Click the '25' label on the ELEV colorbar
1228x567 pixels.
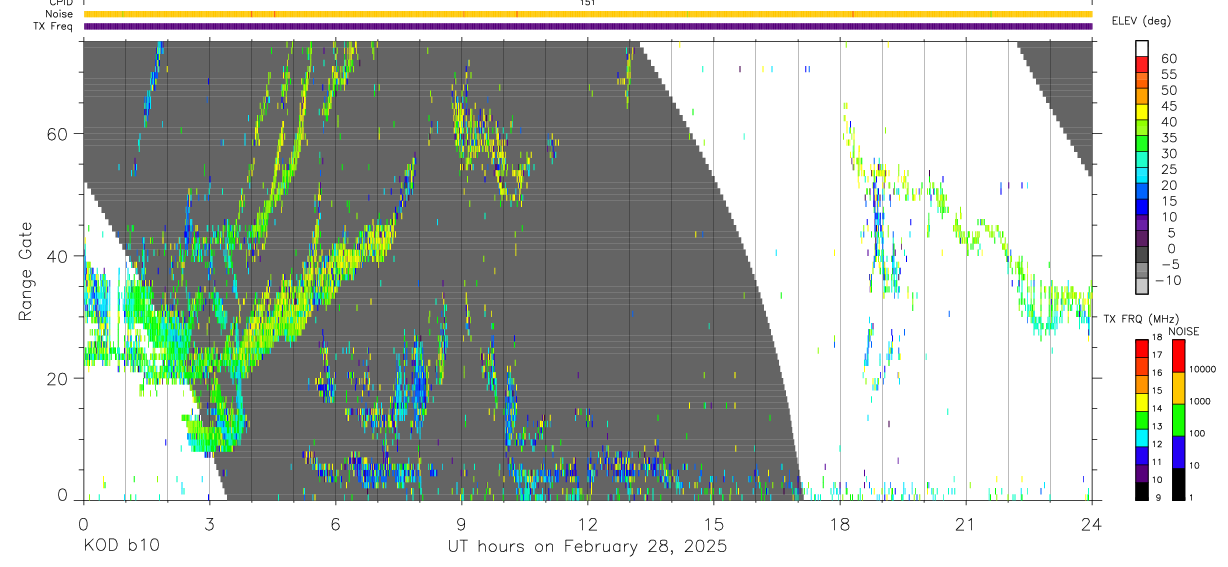(1168, 170)
